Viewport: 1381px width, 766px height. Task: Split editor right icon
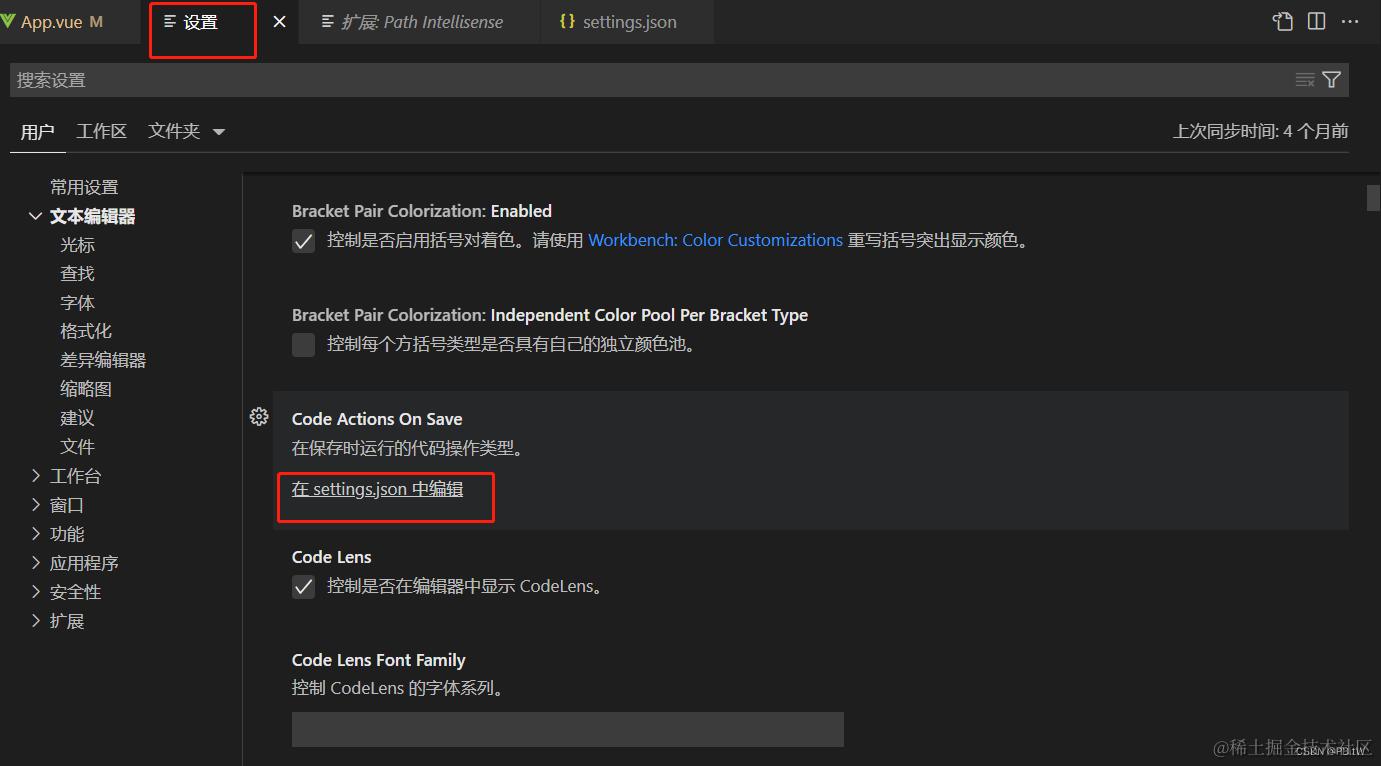1317,21
